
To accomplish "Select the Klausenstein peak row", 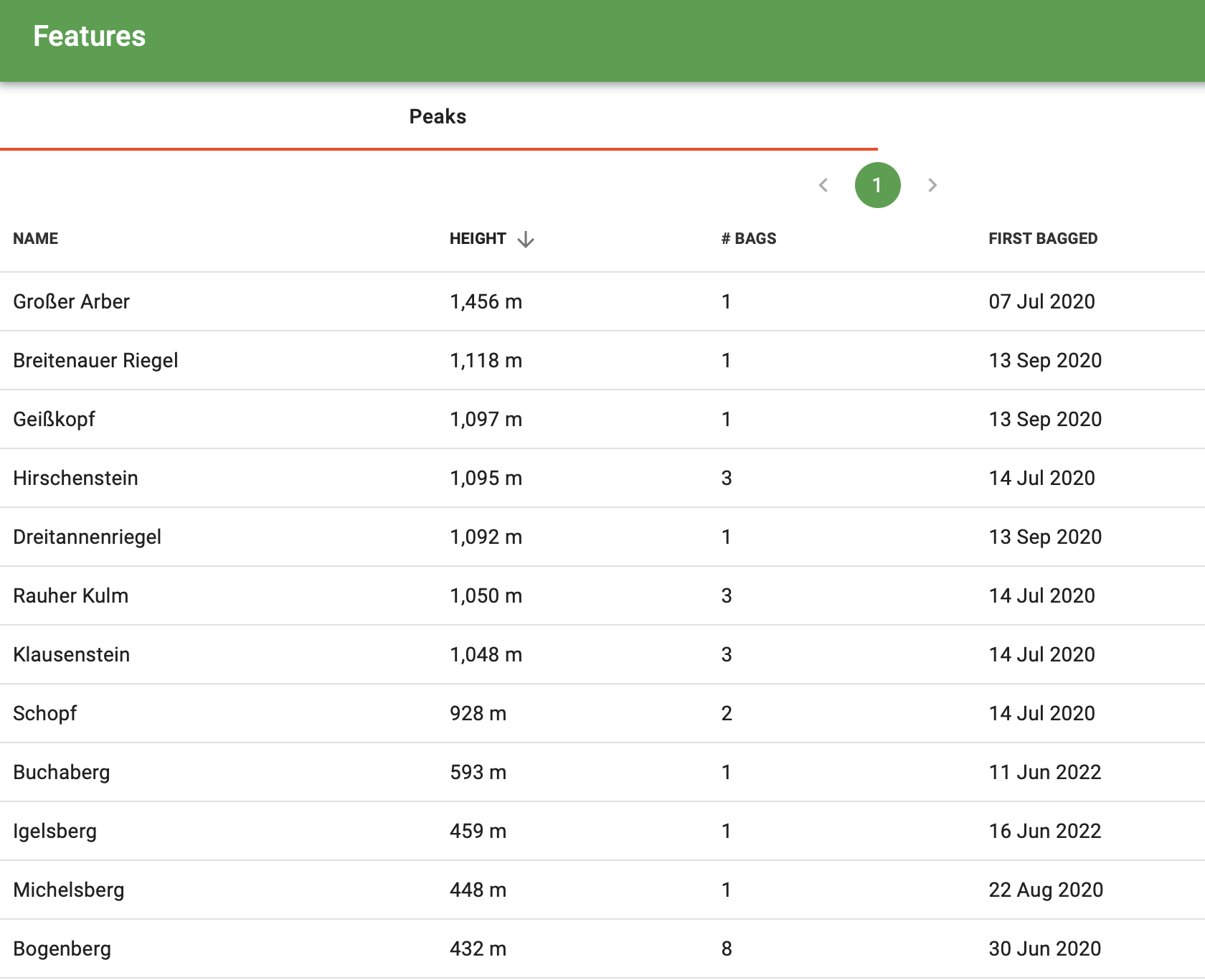I will pyautogui.click(x=71, y=654).
